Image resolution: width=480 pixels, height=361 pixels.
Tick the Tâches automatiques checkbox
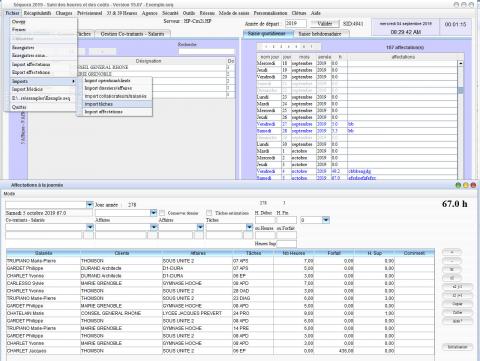click(x=209, y=213)
